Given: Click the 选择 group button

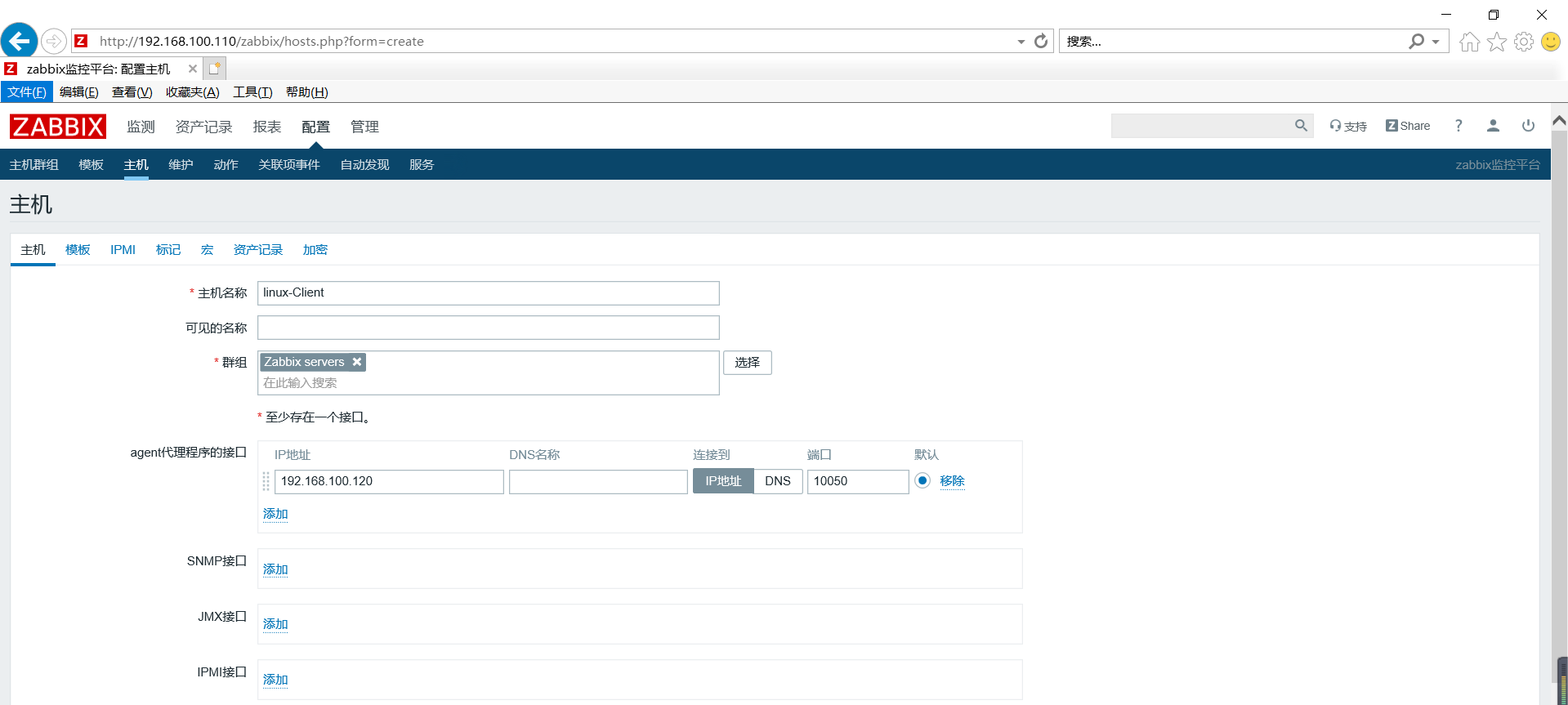Looking at the screenshot, I should [x=748, y=363].
